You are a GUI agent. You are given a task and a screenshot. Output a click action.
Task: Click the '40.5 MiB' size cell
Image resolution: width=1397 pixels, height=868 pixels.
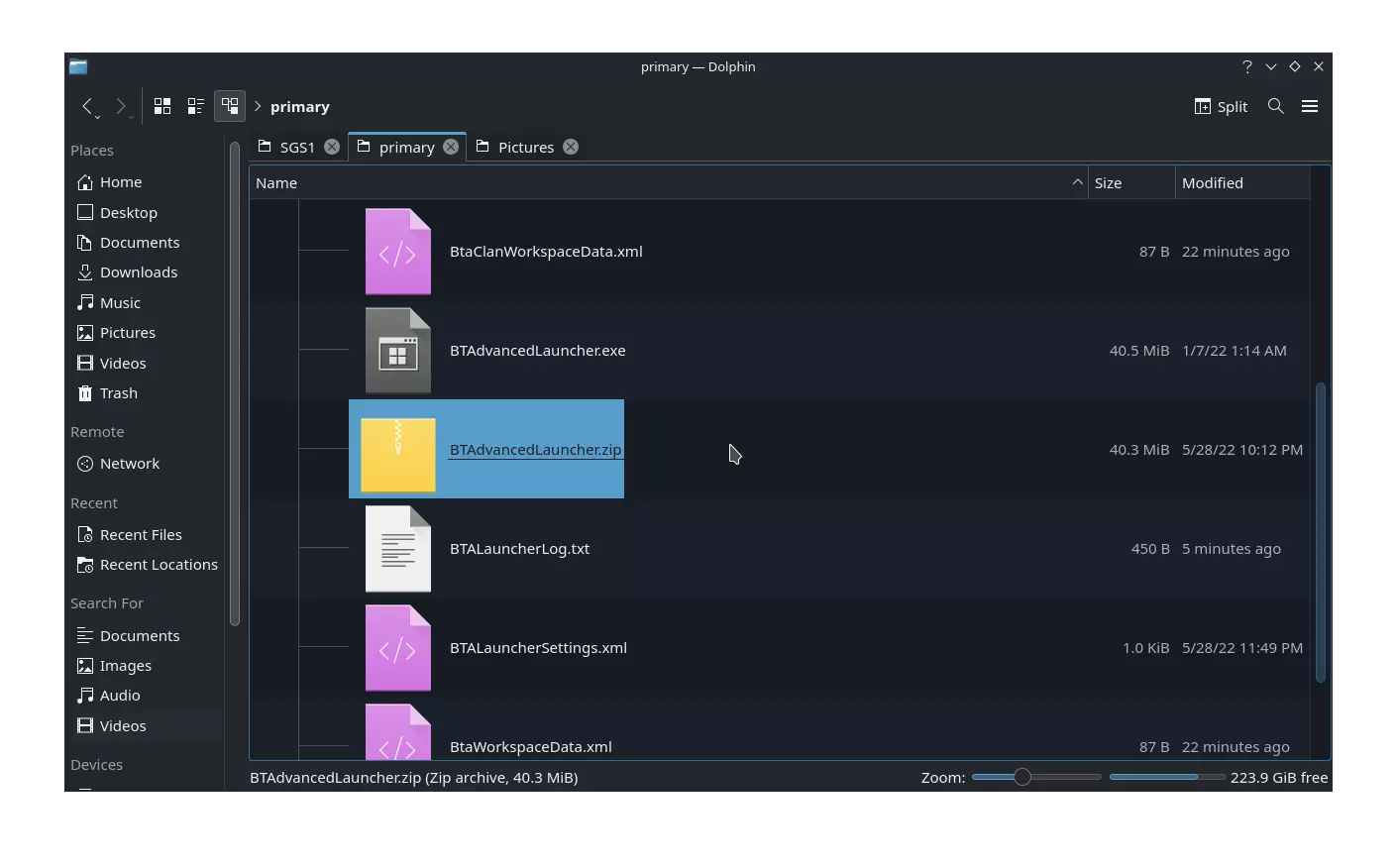coord(1139,351)
